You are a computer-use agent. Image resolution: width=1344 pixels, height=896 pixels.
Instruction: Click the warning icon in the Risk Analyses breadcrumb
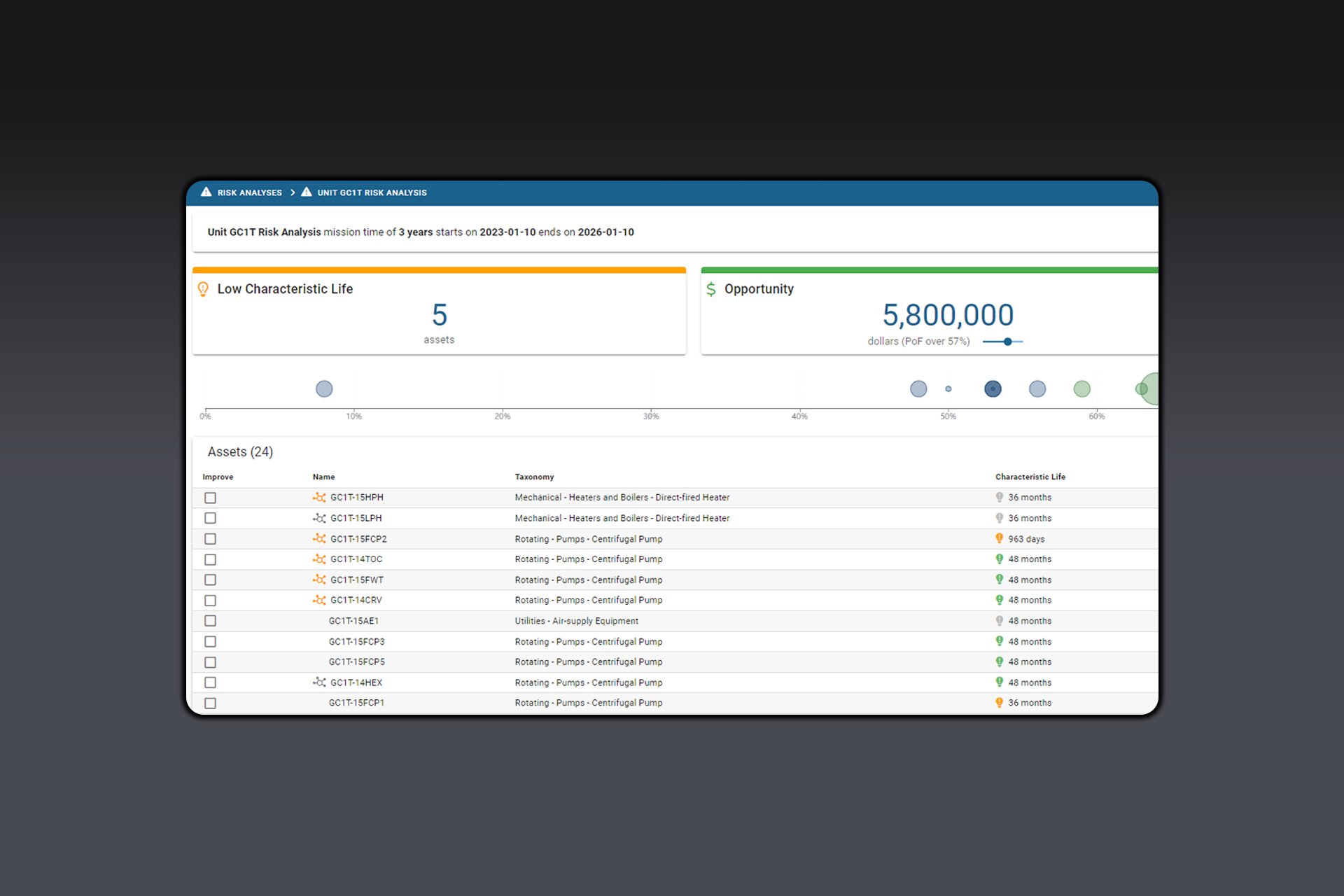205,192
